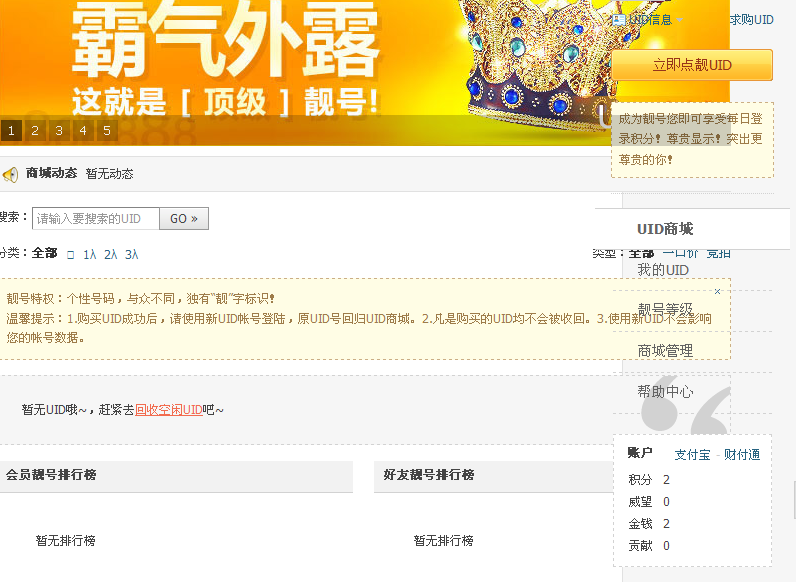Open 靓号等级 in the sidebar
Image resolution: width=796 pixels, height=582 pixels.
665,310
